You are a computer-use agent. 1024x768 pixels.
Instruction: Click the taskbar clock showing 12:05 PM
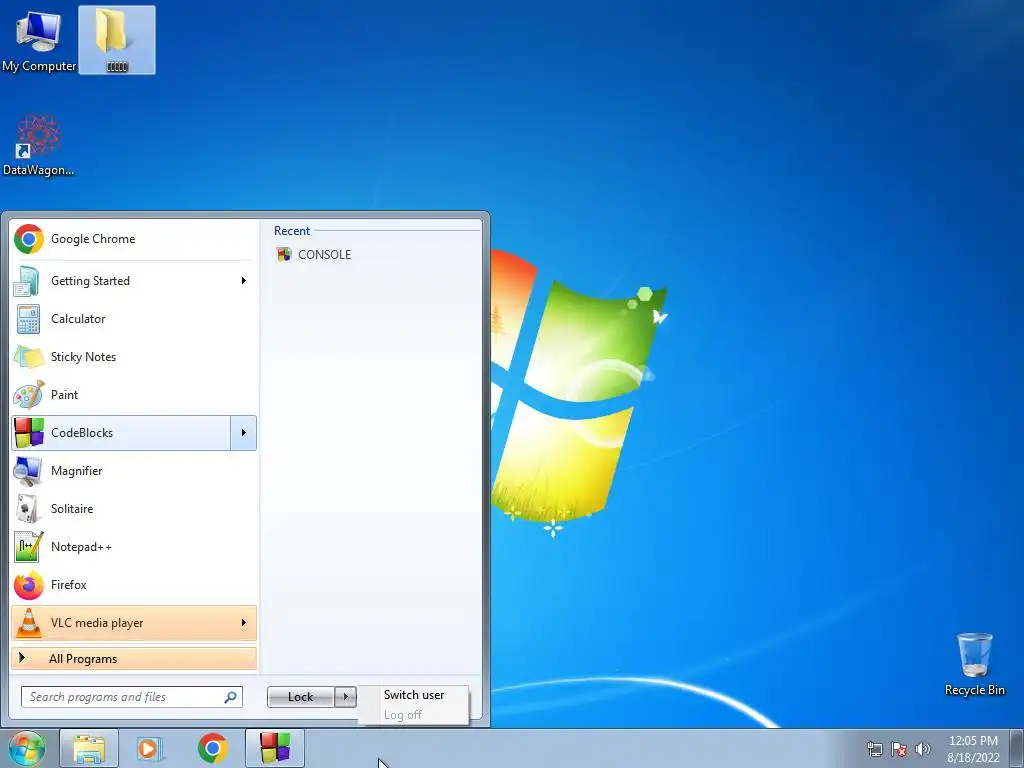973,749
